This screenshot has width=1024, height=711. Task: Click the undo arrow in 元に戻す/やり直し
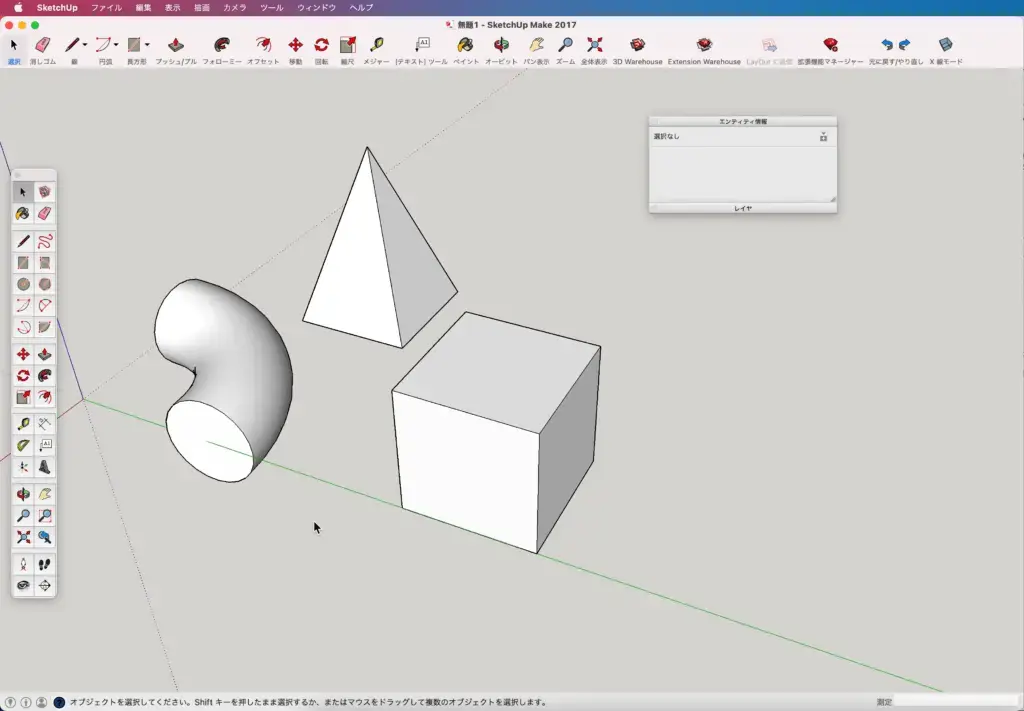886,44
